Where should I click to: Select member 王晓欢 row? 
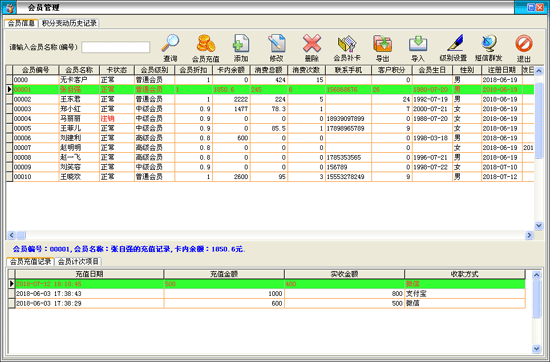[x=270, y=177]
